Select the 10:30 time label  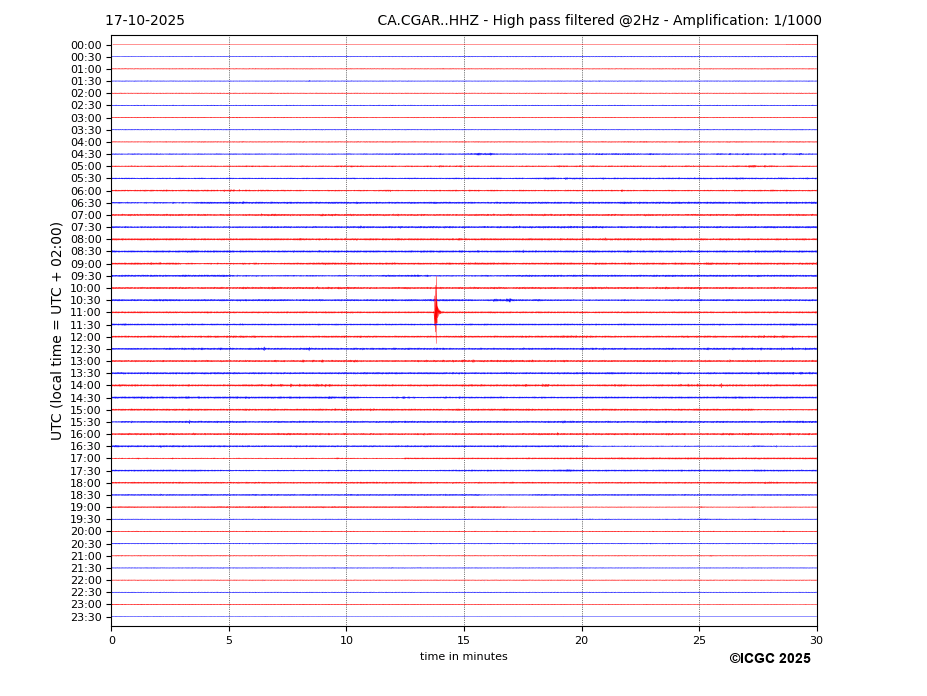[x=86, y=300]
